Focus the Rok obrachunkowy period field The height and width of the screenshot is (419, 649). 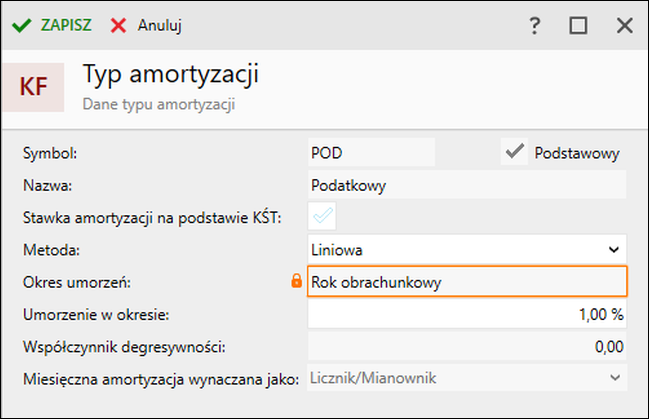(467, 282)
